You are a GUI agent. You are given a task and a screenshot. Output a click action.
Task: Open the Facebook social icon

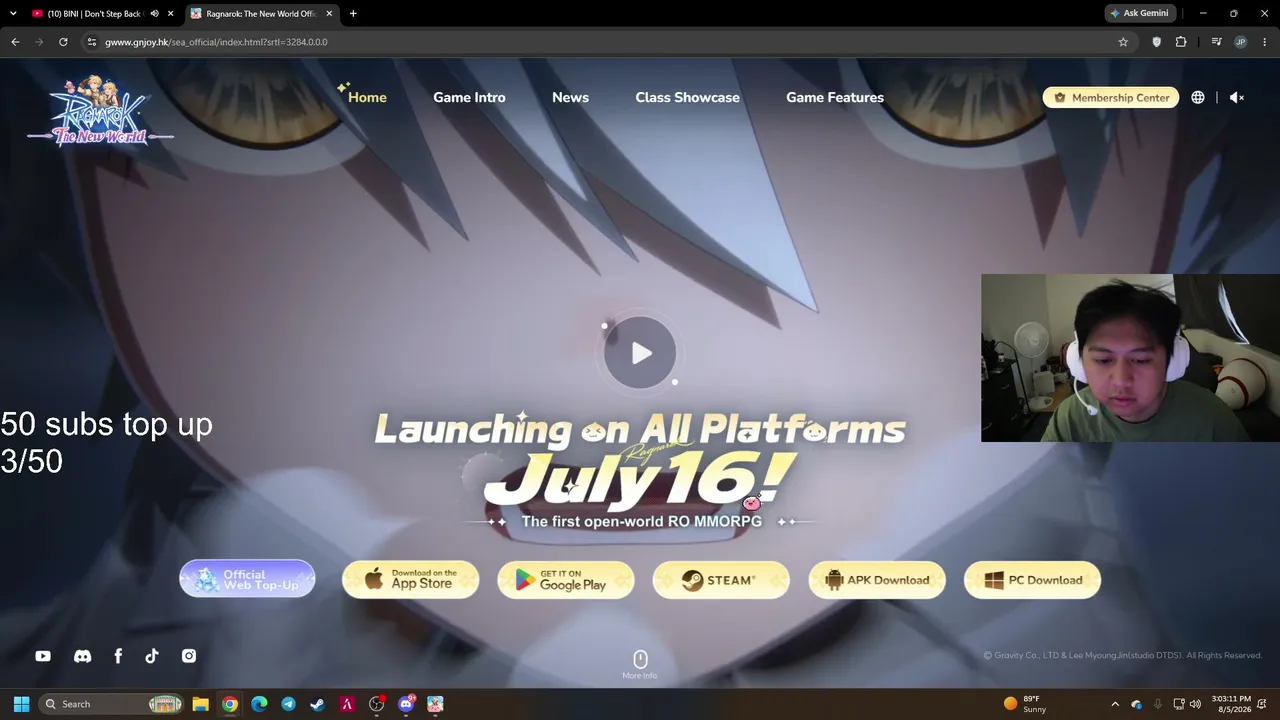pos(118,656)
